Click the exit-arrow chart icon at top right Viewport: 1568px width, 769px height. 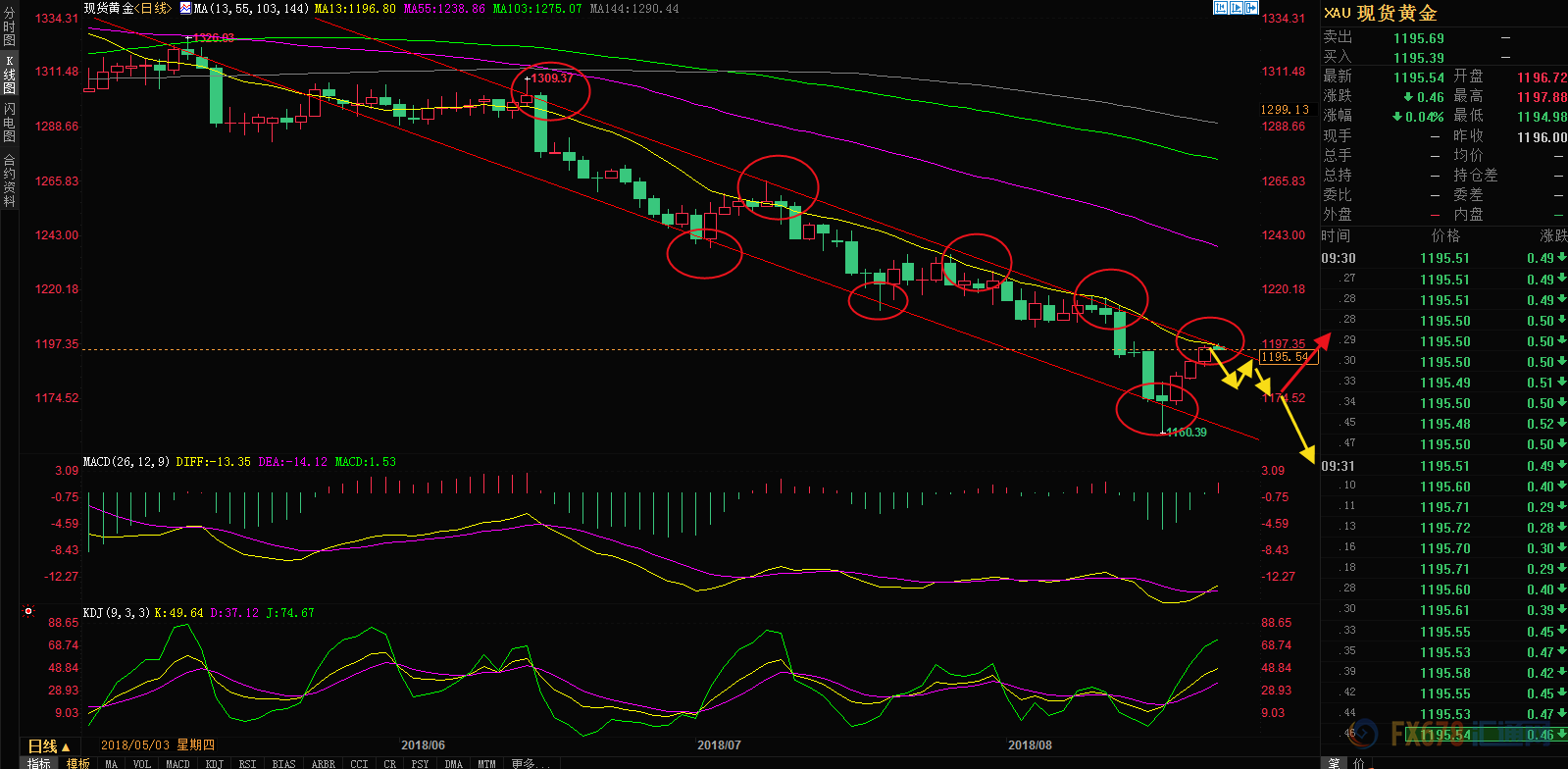coord(1252,8)
